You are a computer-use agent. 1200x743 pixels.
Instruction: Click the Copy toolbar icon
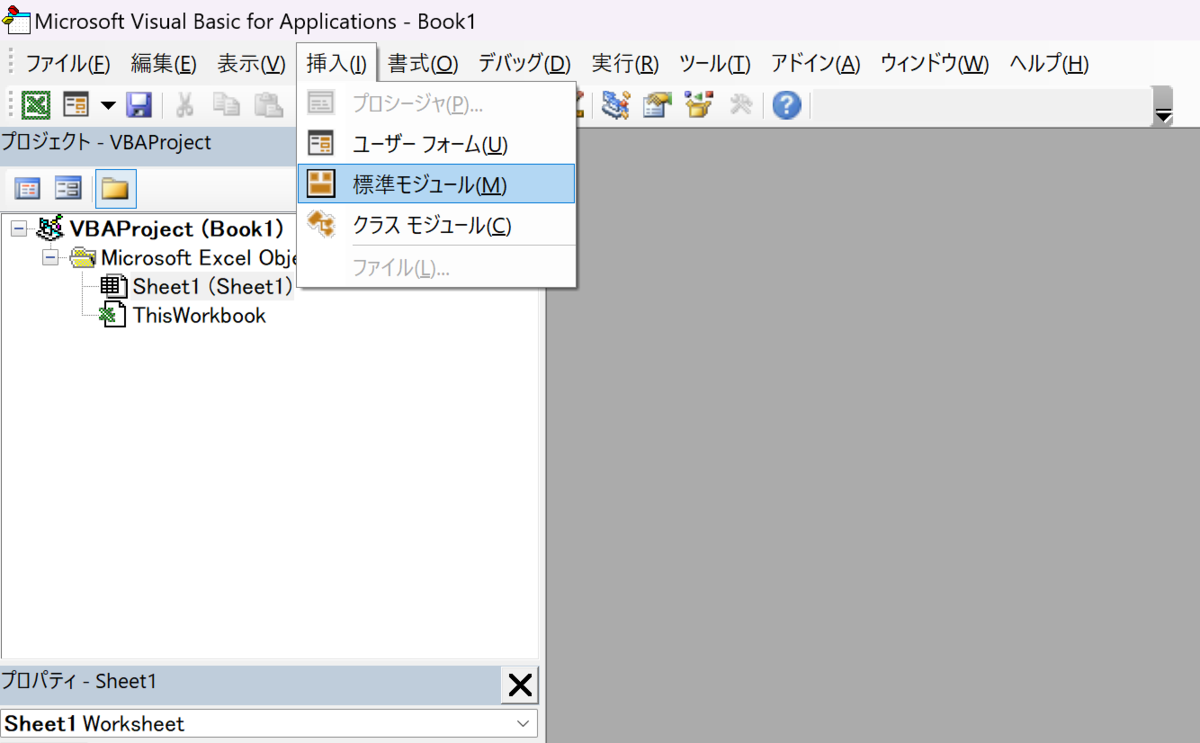pyautogui.click(x=227, y=105)
